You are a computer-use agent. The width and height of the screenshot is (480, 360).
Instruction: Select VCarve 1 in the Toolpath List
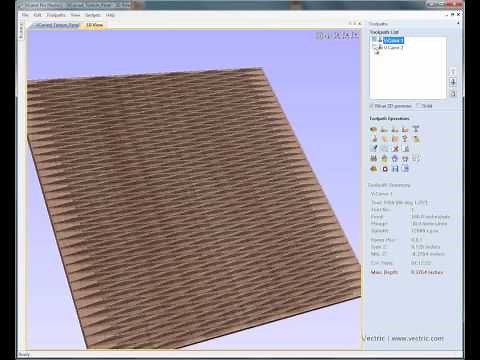[x=393, y=40]
